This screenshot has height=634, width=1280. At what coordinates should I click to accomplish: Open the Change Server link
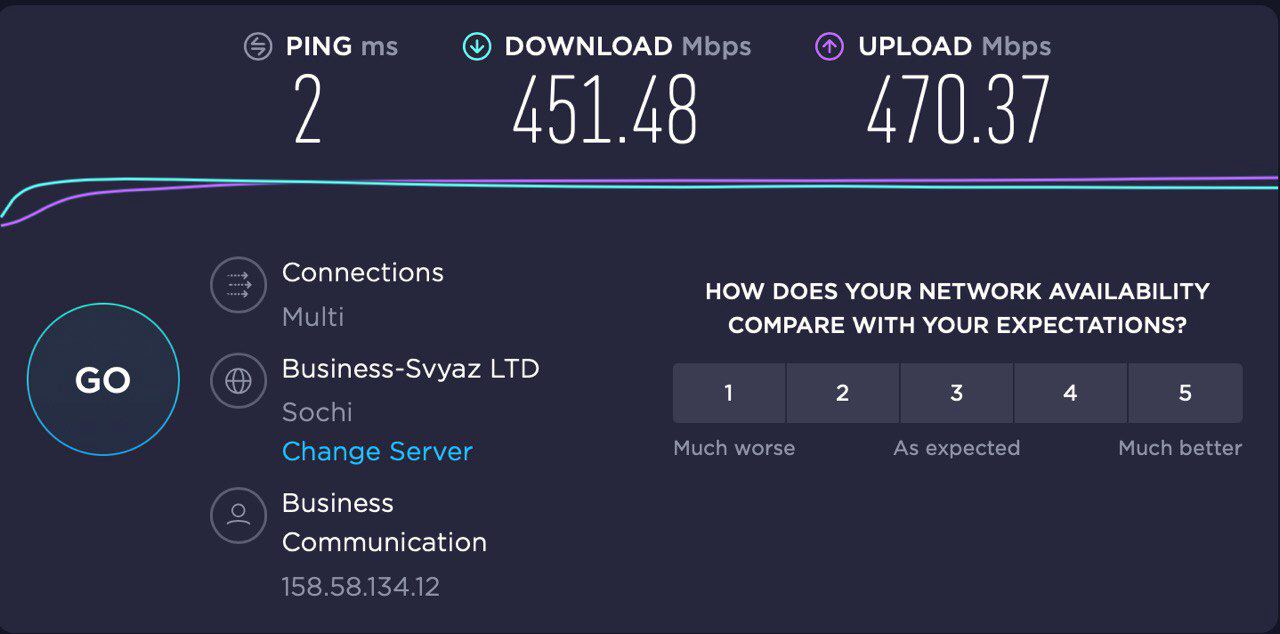pyautogui.click(x=377, y=452)
